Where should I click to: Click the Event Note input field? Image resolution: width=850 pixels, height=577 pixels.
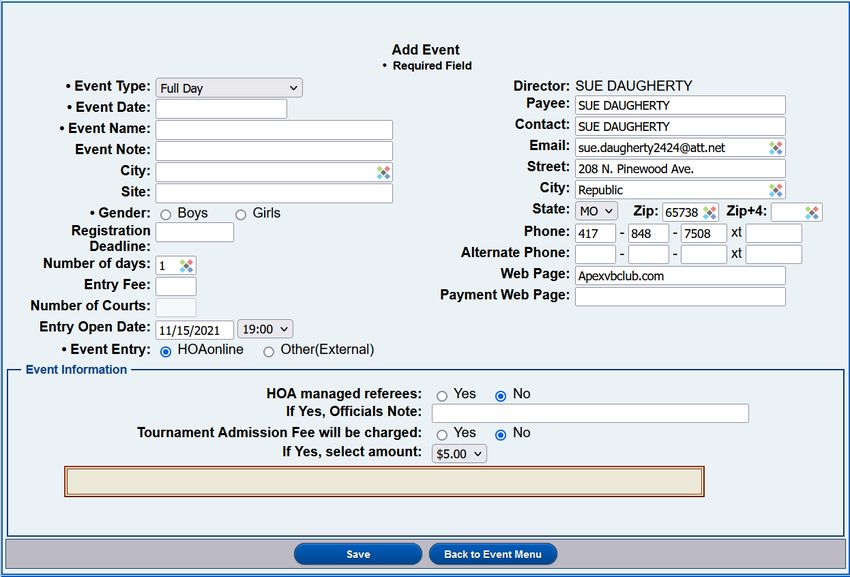tap(274, 151)
